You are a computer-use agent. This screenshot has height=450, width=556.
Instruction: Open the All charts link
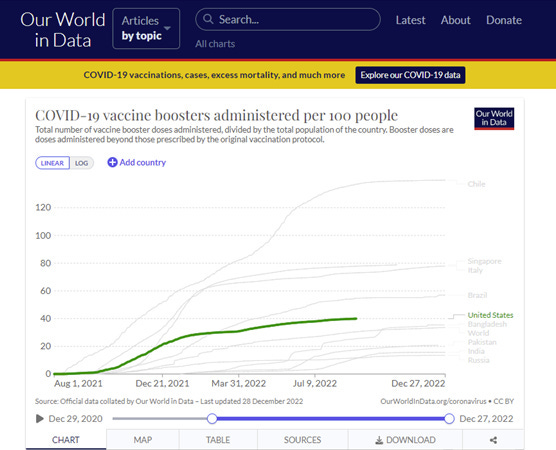click(215, 44)
